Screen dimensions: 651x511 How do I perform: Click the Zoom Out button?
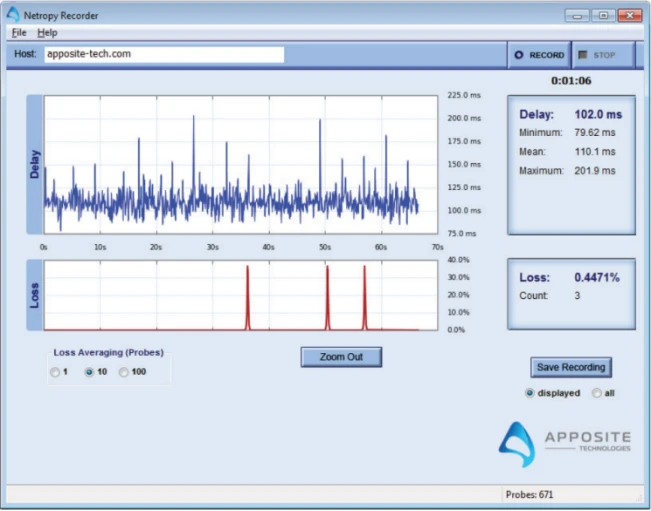click(x=341, y=357)
